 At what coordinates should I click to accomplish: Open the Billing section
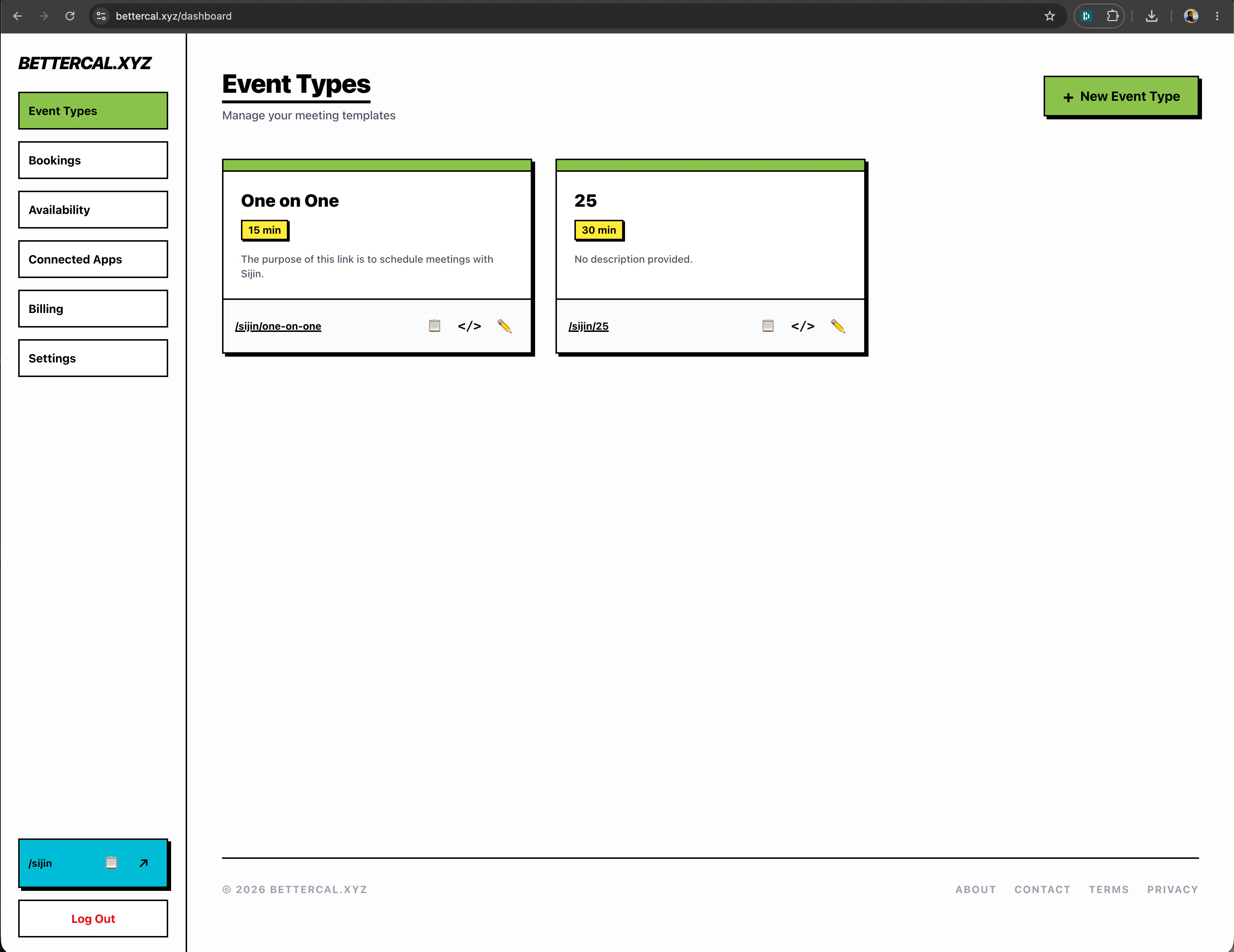(93, 309)
